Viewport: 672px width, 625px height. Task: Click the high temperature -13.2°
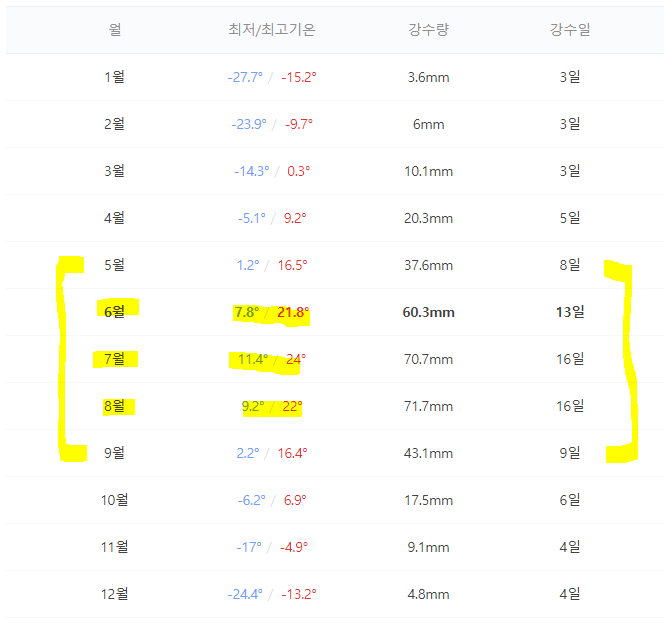click(299, 595)
